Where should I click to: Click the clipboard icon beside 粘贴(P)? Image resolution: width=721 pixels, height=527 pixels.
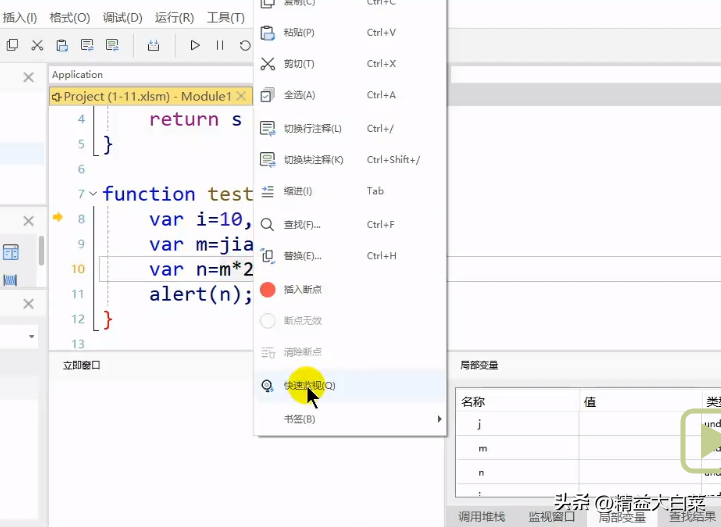click(x=268, y=33)
